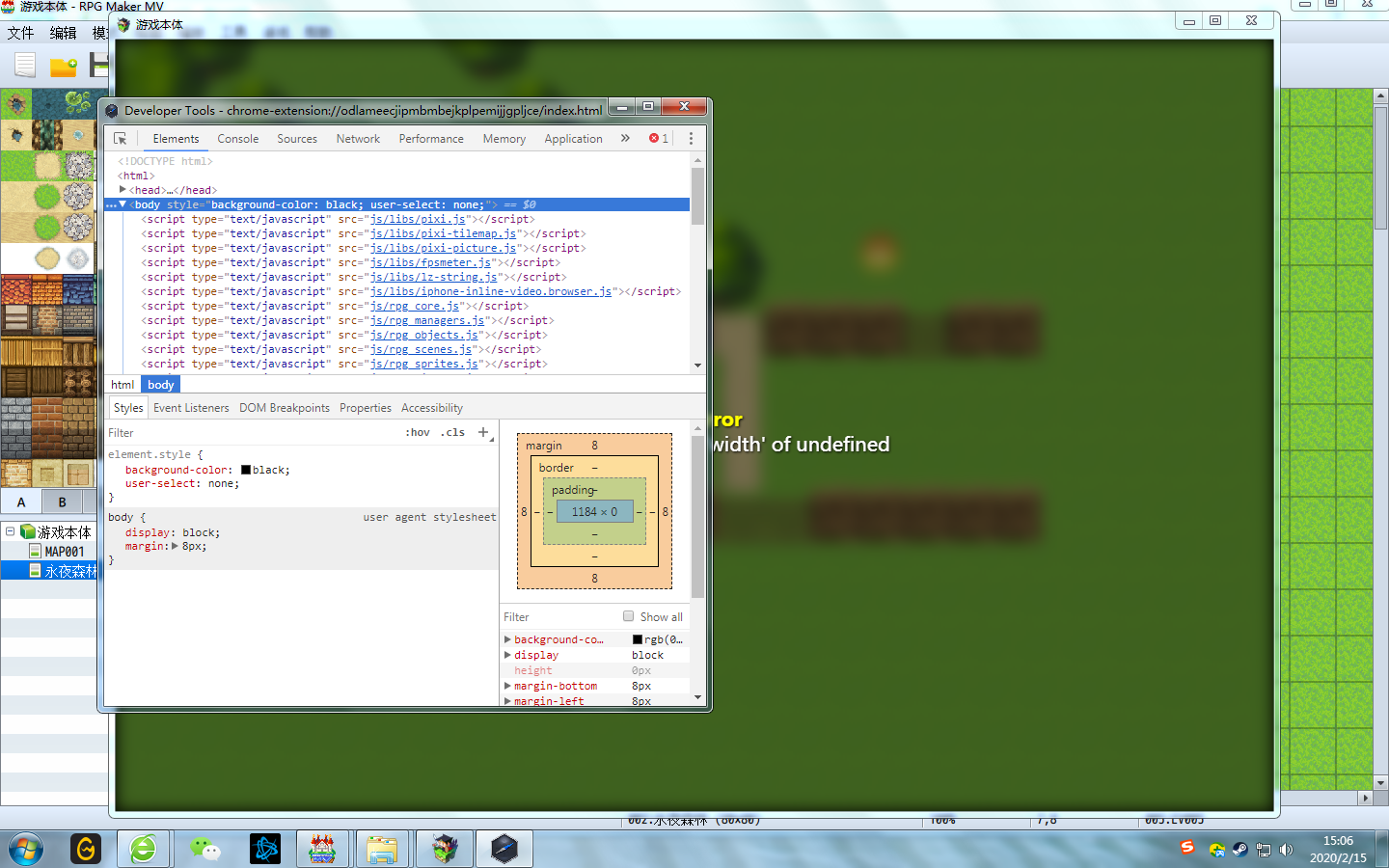Image resolution: width=1389 pixels, height=868 pixels.
Task: Expand background-color computed property
Action: 507,639
